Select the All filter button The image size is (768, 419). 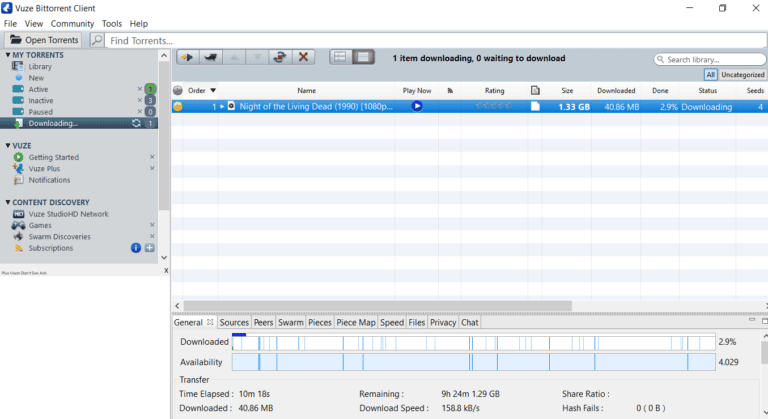[710, 75]
